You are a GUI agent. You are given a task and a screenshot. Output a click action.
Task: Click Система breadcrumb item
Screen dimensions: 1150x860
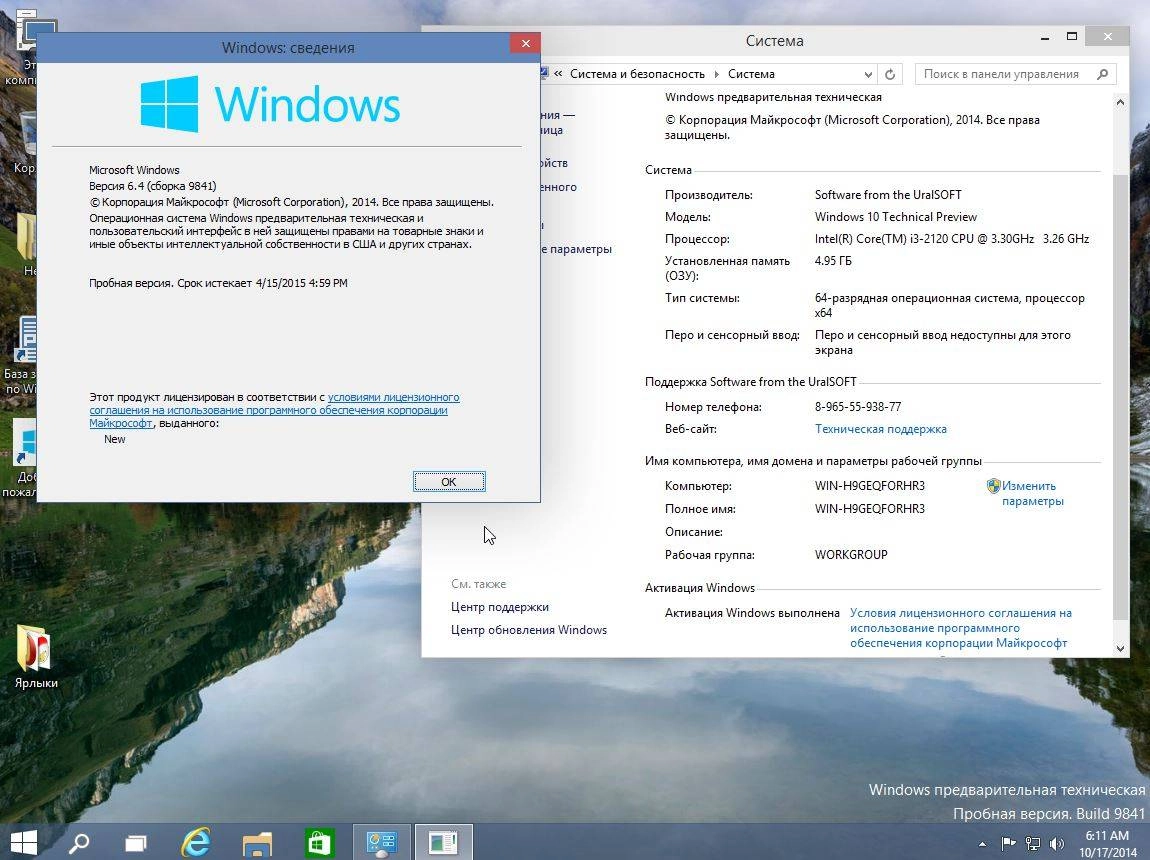click(751, 74)
